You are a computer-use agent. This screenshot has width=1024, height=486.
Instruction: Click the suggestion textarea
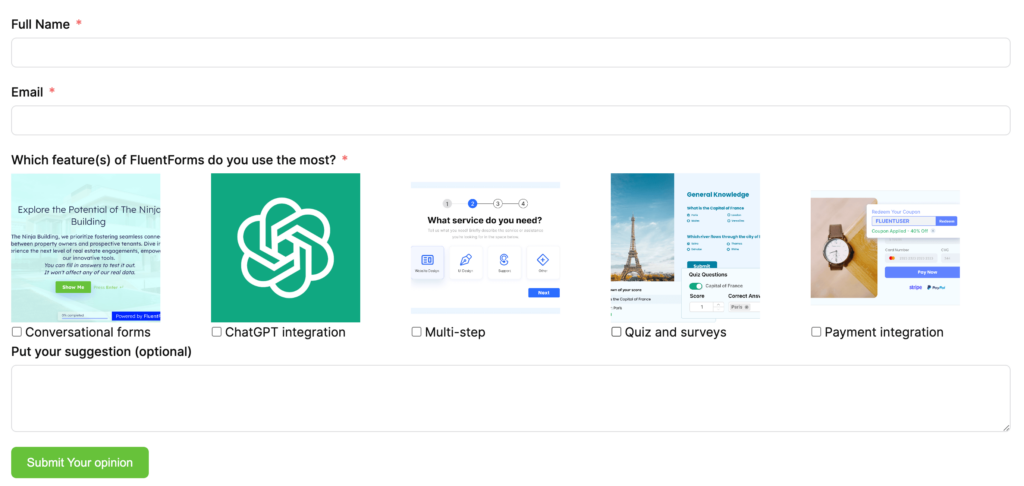[x=511, y=398]
